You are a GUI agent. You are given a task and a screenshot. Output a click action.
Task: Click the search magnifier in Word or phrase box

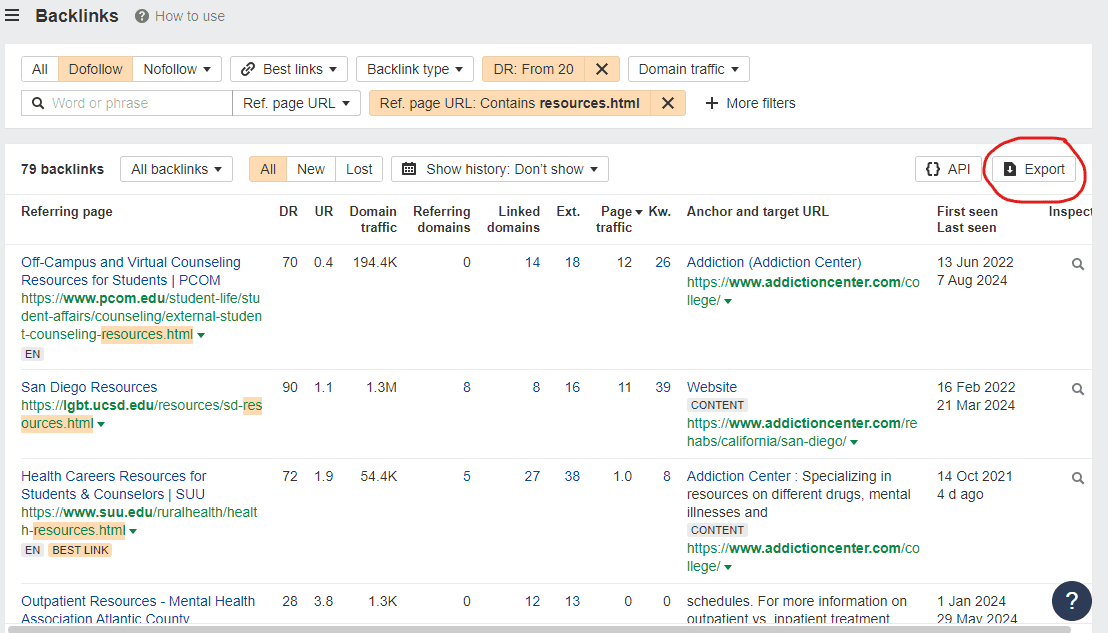point(38,103)
